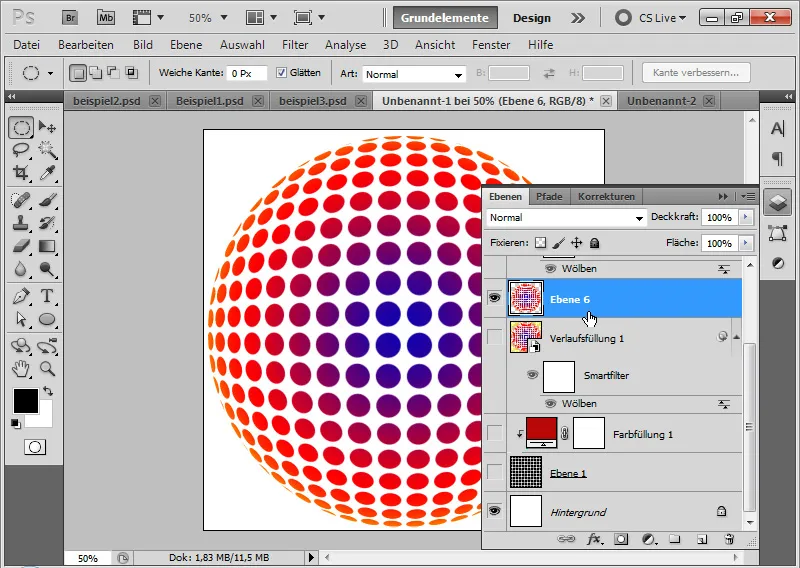
Task: Select the Hand tool
Action: 21,368
